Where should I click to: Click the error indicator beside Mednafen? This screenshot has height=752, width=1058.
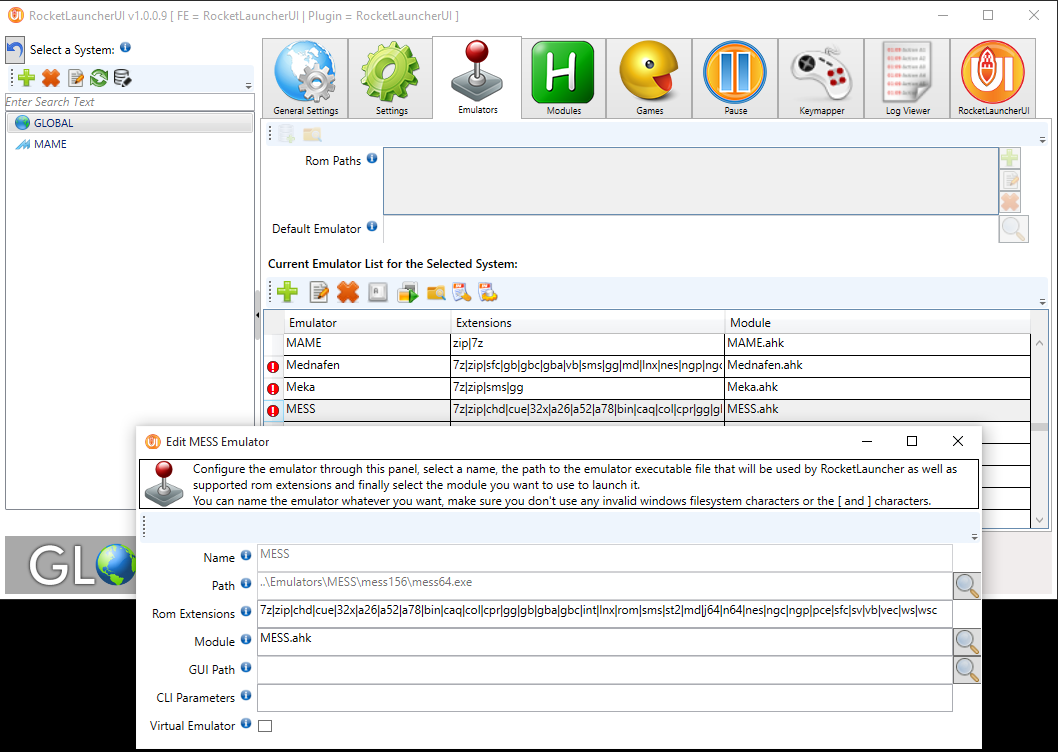pyautogui.click(x=272, y=366)
